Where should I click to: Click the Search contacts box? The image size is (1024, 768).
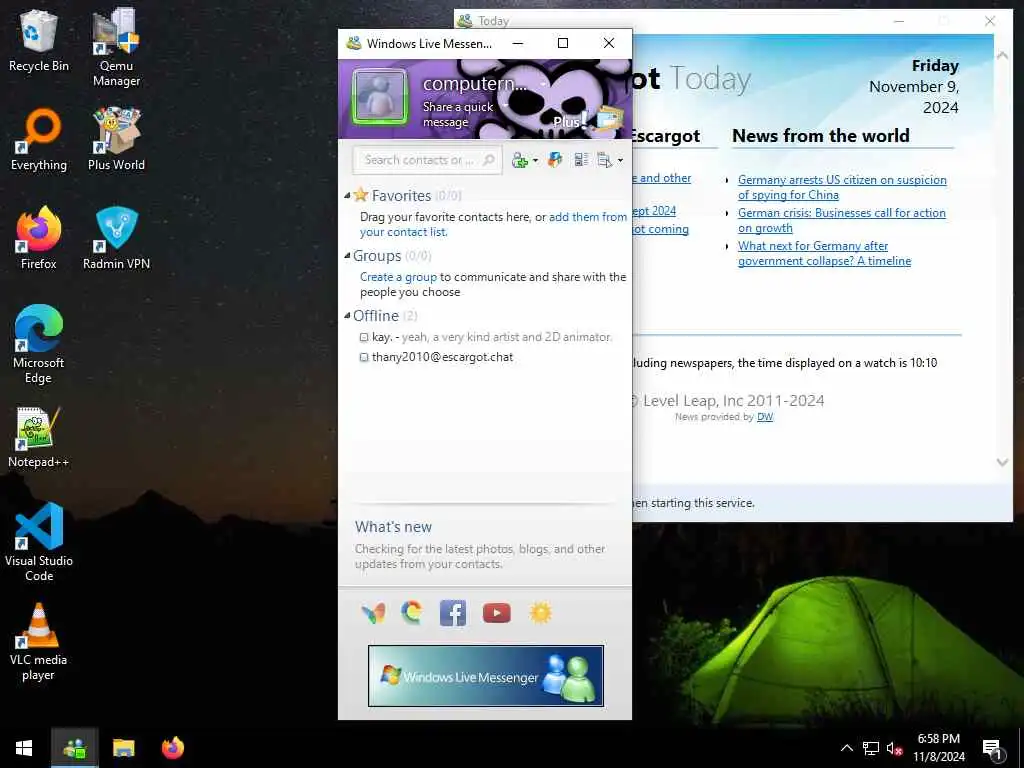(427, 160)
